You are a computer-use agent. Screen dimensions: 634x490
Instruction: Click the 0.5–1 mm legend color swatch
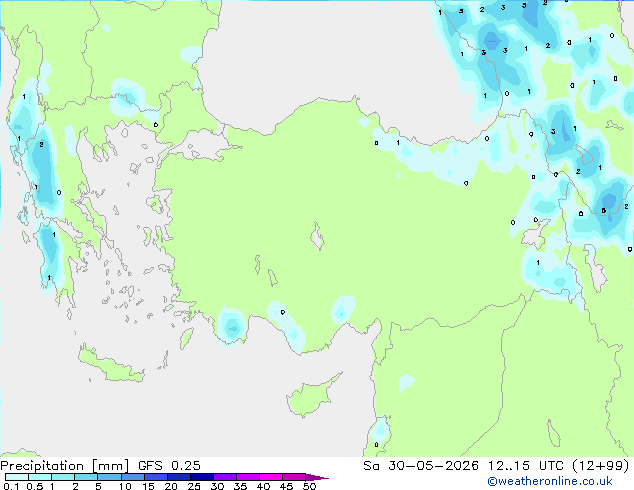pyautogui.click(x=40, y=477)
